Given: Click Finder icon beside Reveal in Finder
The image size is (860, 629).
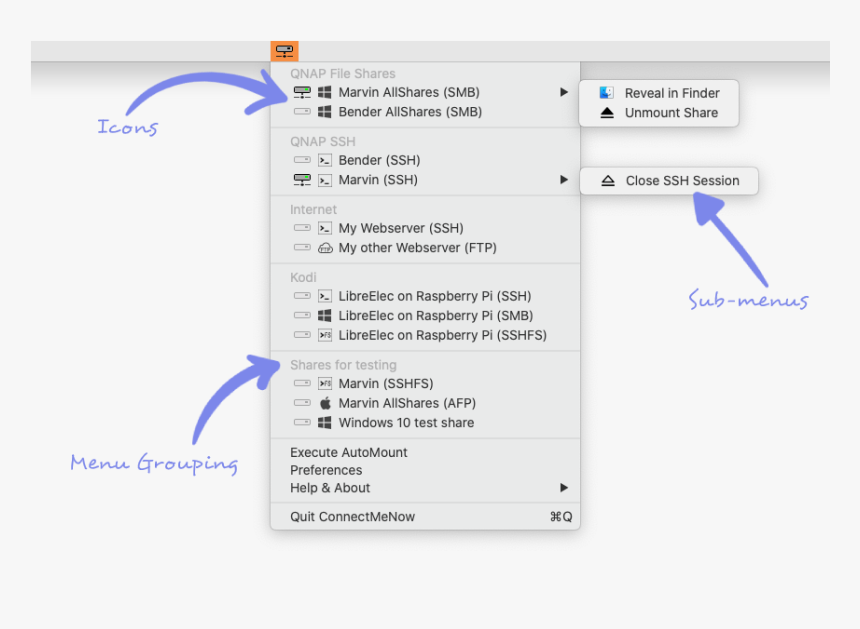Looking at the screenshot, I should coord(607,93).
